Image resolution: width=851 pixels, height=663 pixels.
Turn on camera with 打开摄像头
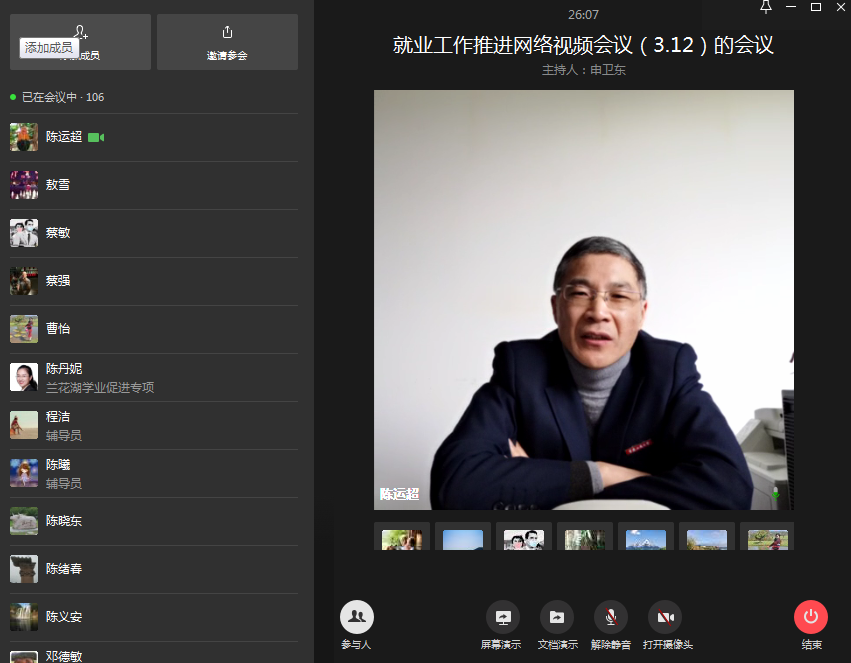[665, 617]
